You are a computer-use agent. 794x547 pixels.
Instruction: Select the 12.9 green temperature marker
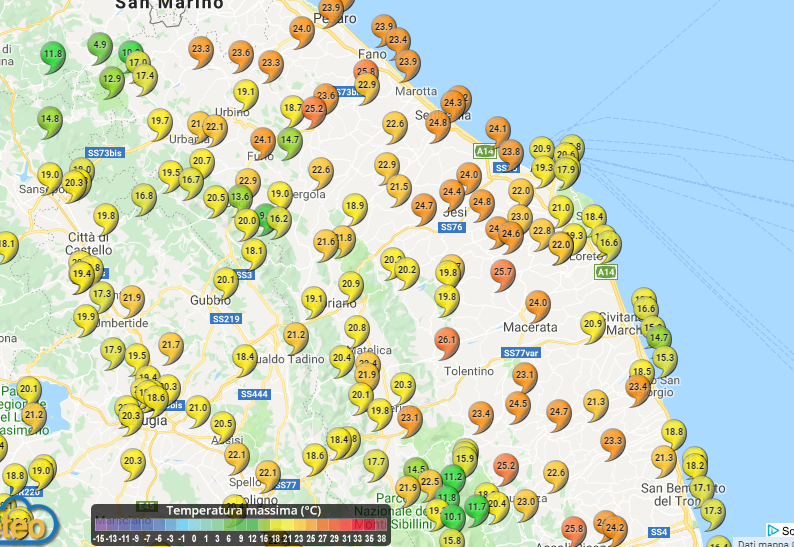(x=111, y=79)
